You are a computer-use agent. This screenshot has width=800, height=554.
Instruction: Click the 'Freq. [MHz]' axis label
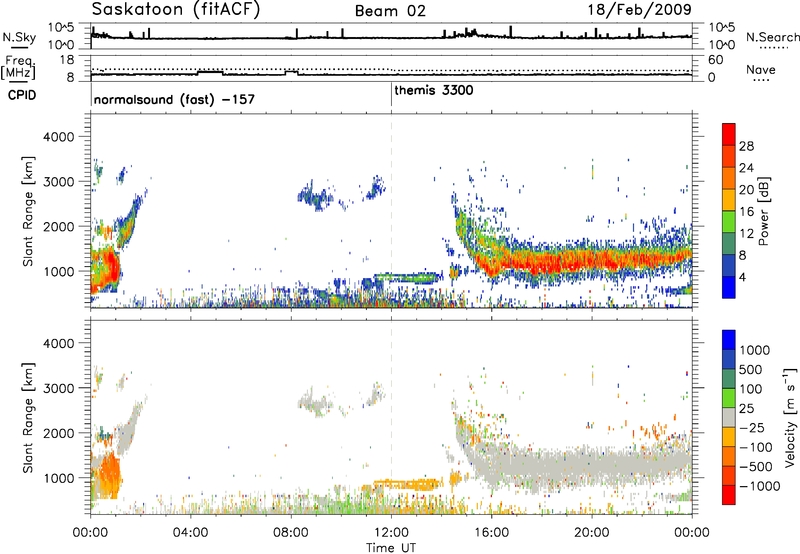pyautogui.click(x=19, y=67)
